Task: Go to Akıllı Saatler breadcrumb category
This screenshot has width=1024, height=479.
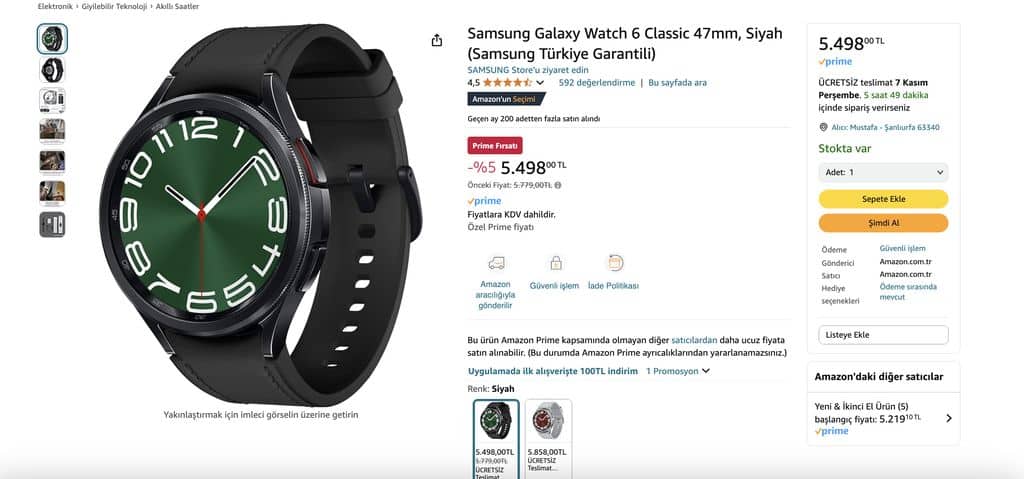Action: coord(178,7)
